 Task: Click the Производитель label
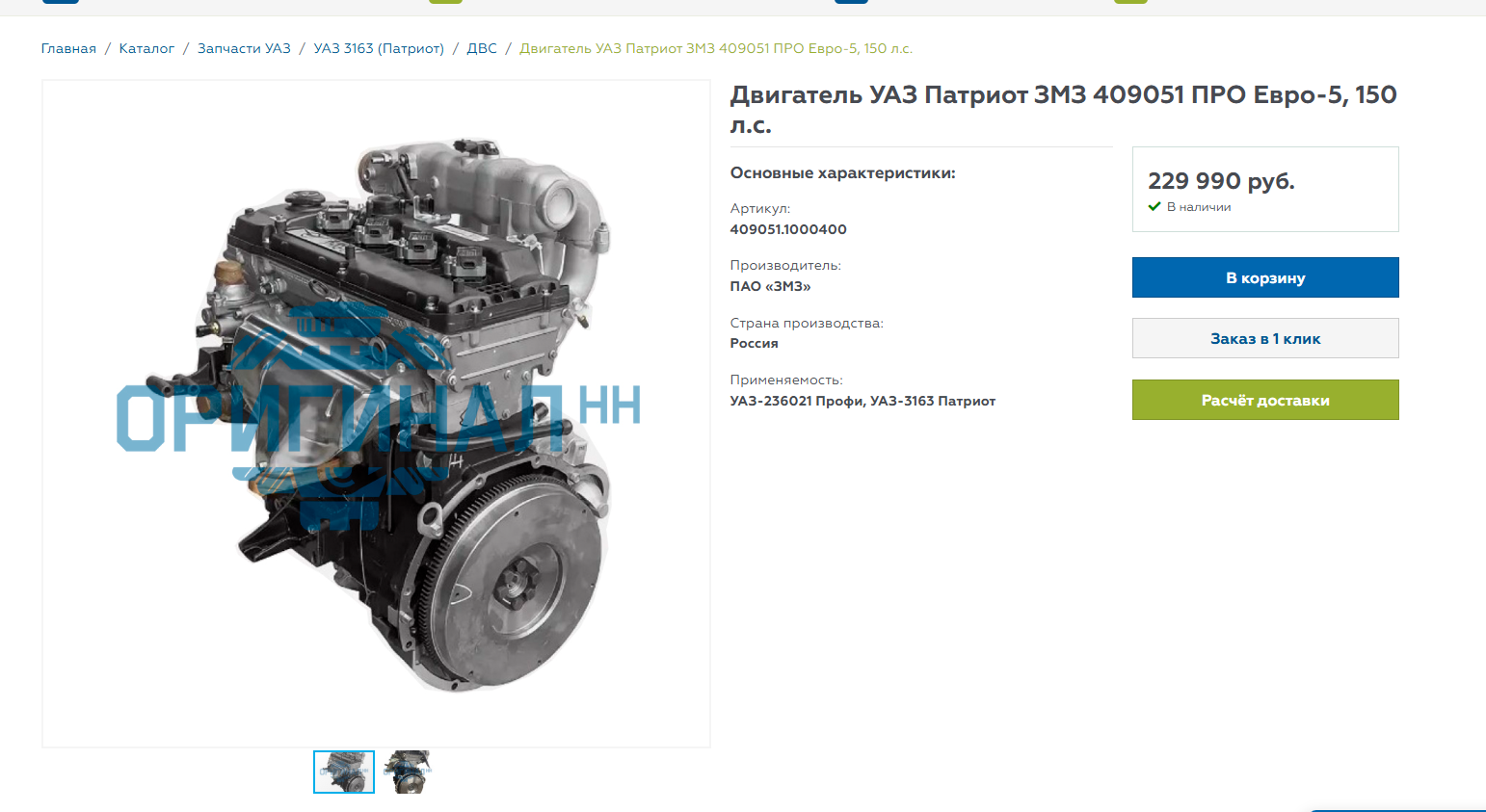[785, 265]
